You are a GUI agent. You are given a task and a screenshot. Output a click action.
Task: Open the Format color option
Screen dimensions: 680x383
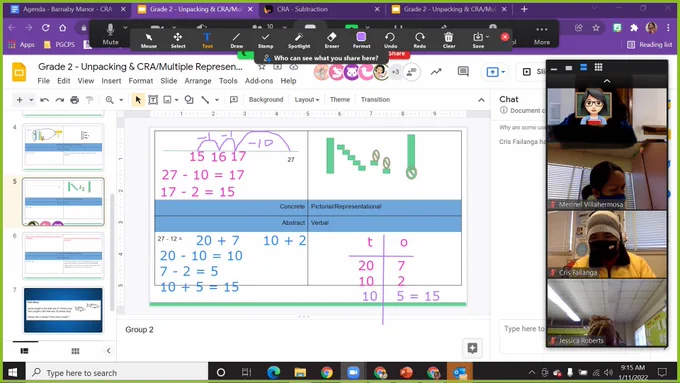[x=361, y=40]
